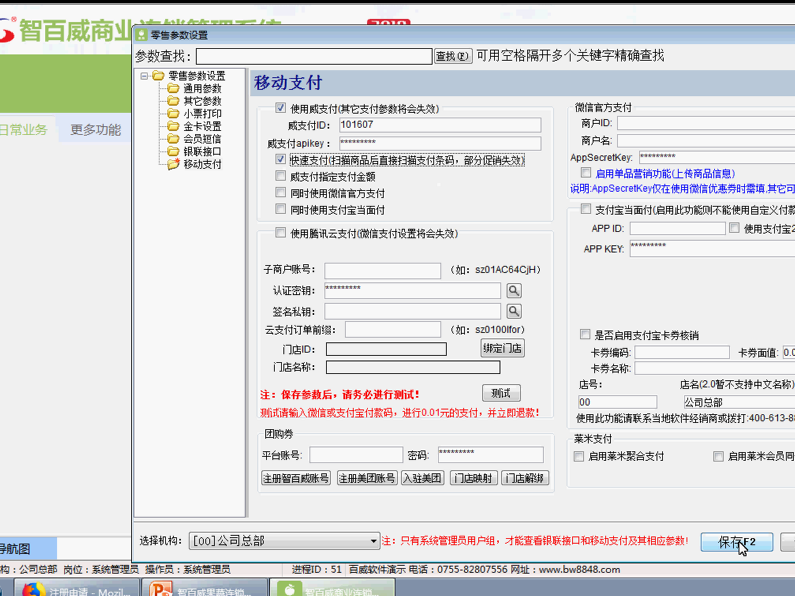Open the 金卡设置 folder item
Viewport: 795px width, 597px height.
coord(201,127)
